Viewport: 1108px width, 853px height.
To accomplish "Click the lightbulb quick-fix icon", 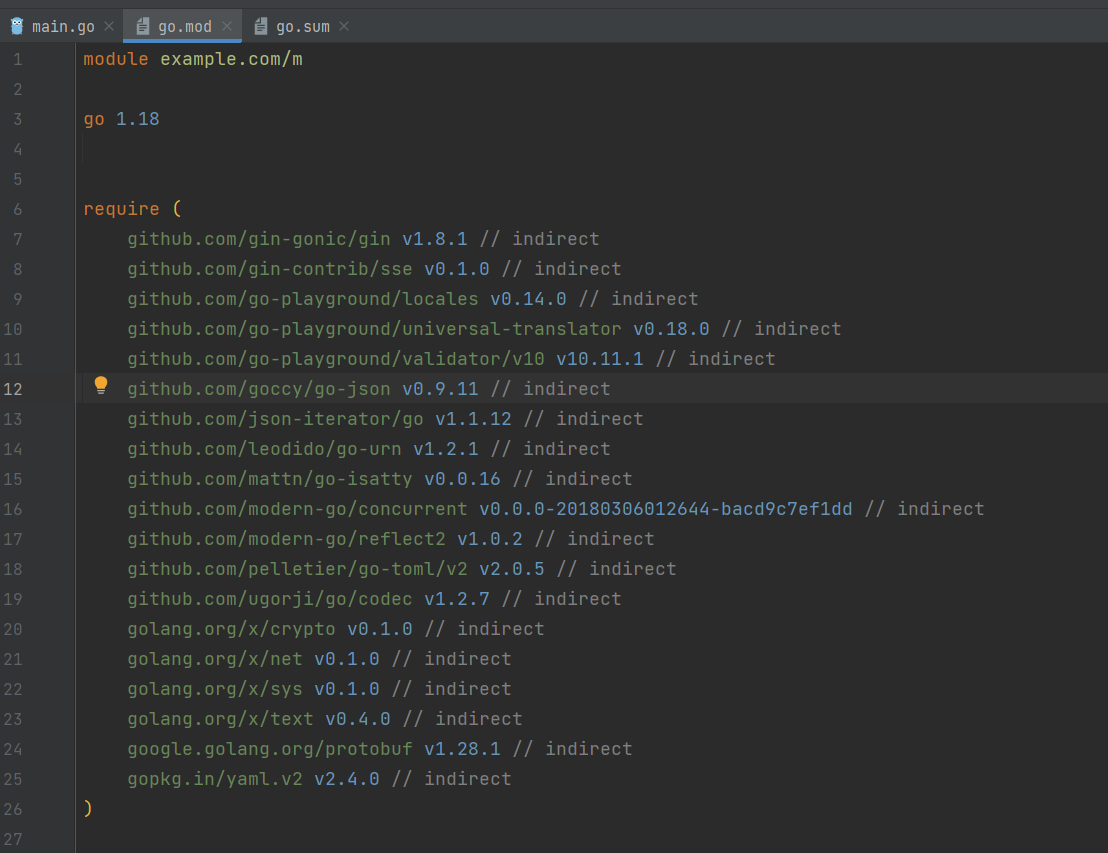I will point(100,386).
